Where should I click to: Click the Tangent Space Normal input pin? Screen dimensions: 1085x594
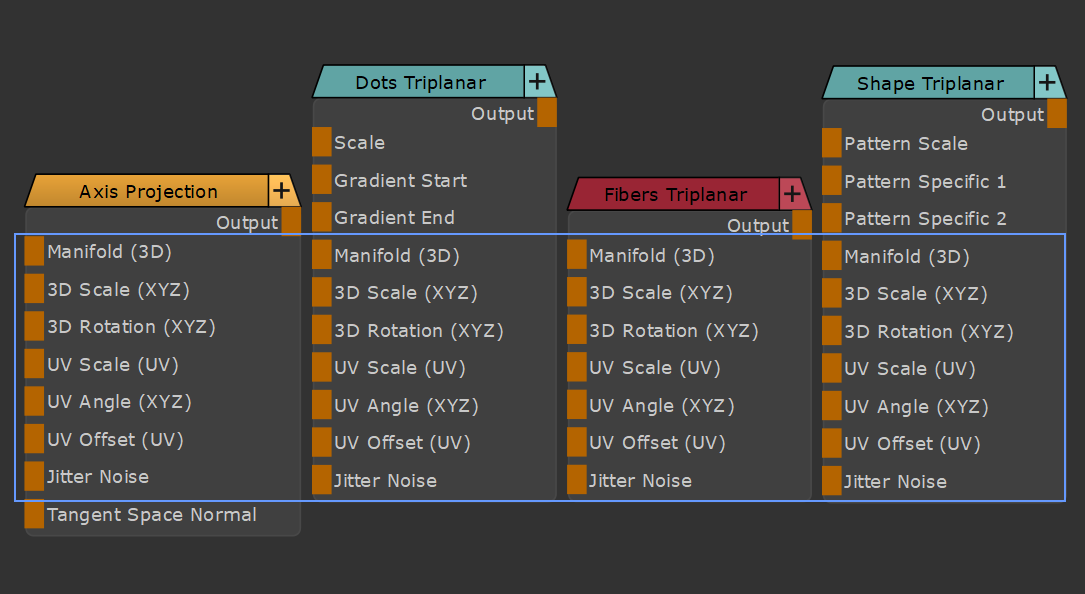coord(34,515)
